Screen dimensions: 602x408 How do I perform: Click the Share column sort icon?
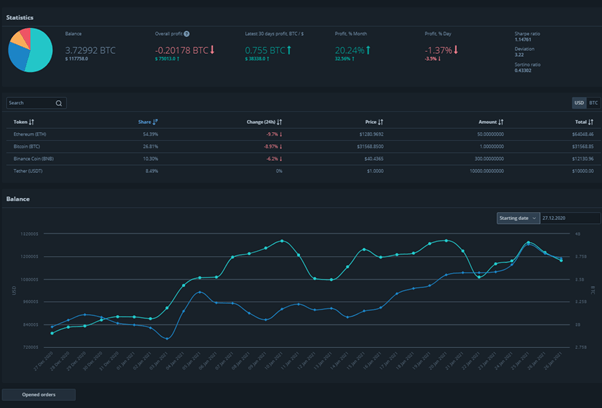coord(155,122)
